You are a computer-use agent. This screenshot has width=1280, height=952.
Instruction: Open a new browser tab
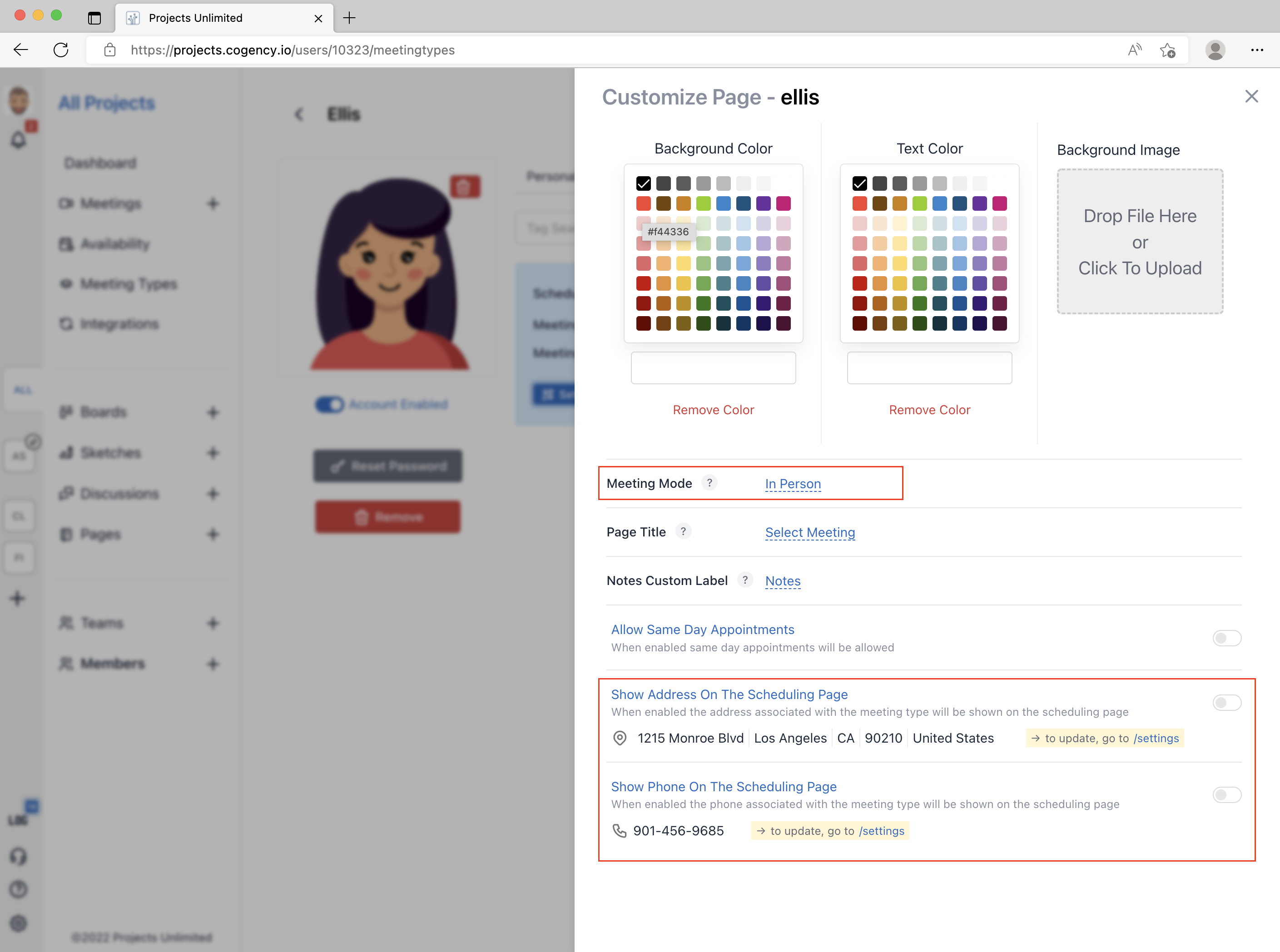349,18
